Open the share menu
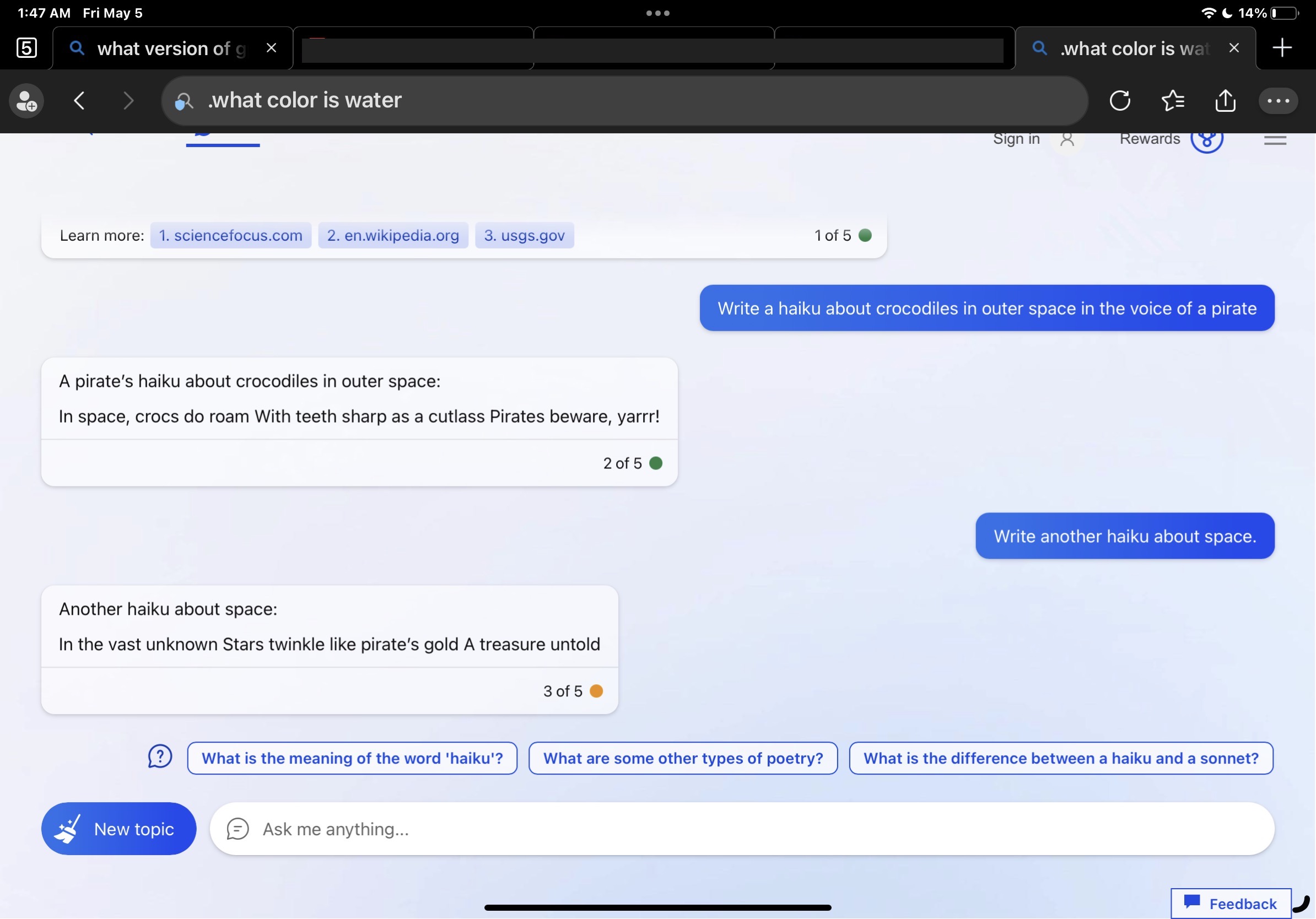1316x919 pixels. 1226,100
